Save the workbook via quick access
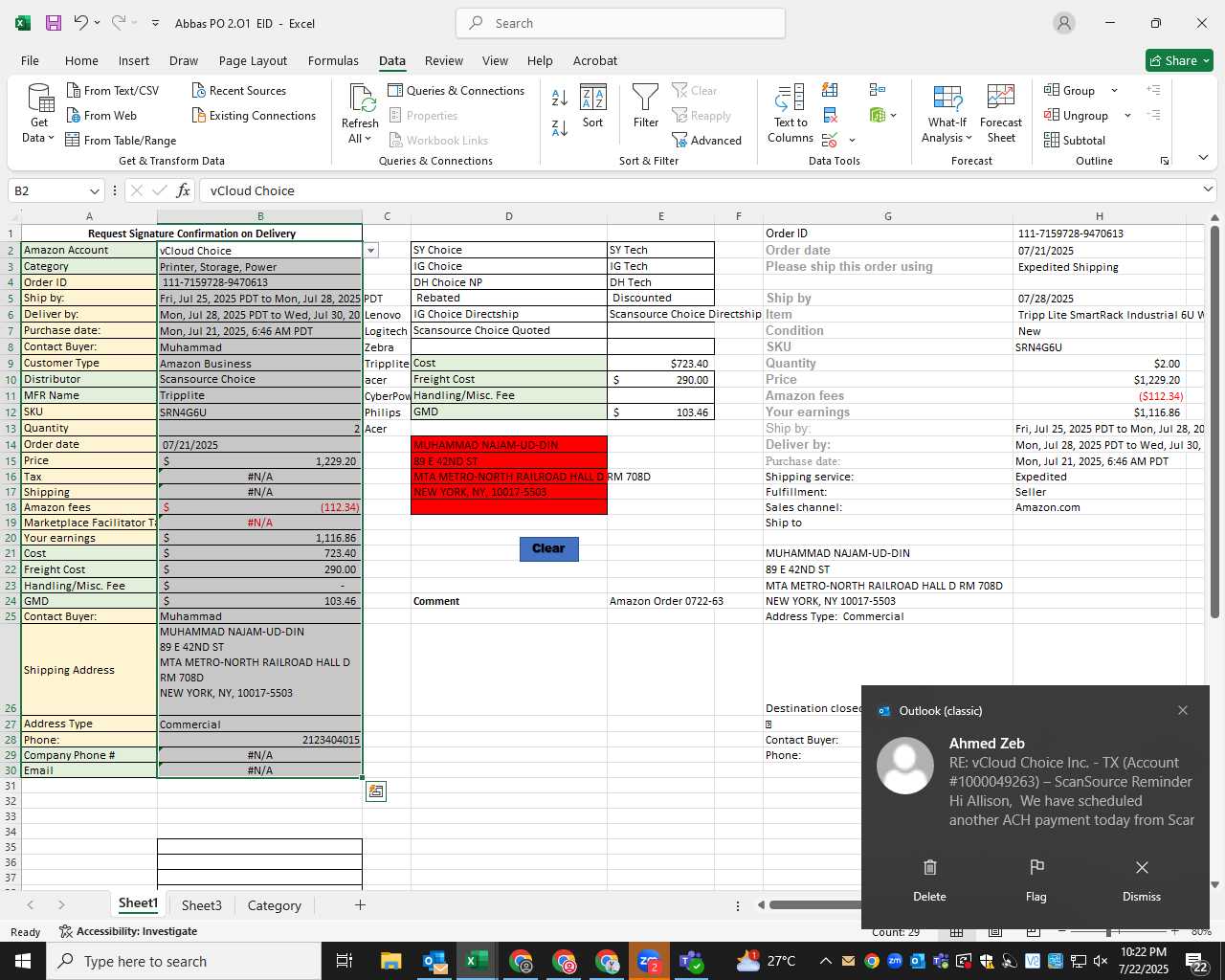1225x980 pixels. pyautogui.click(x=54, y=23)
